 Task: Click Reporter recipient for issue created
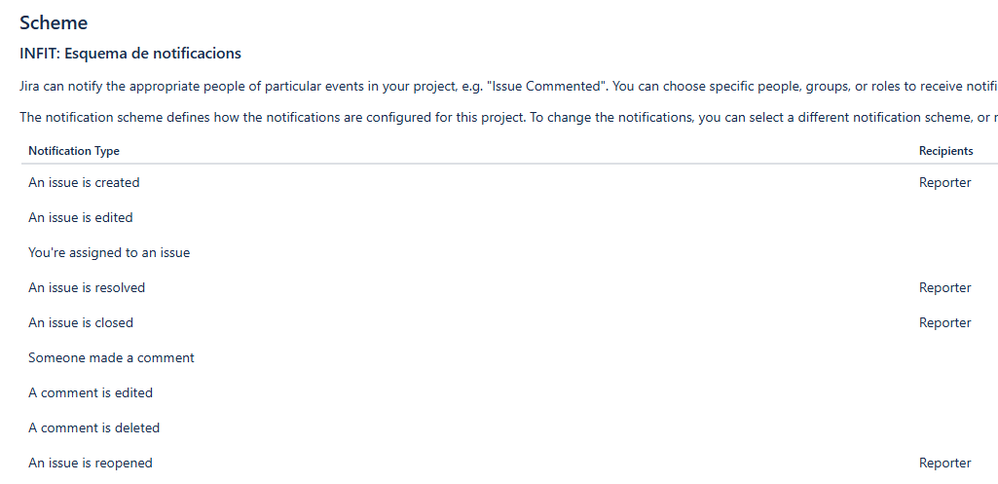point(945,183)
